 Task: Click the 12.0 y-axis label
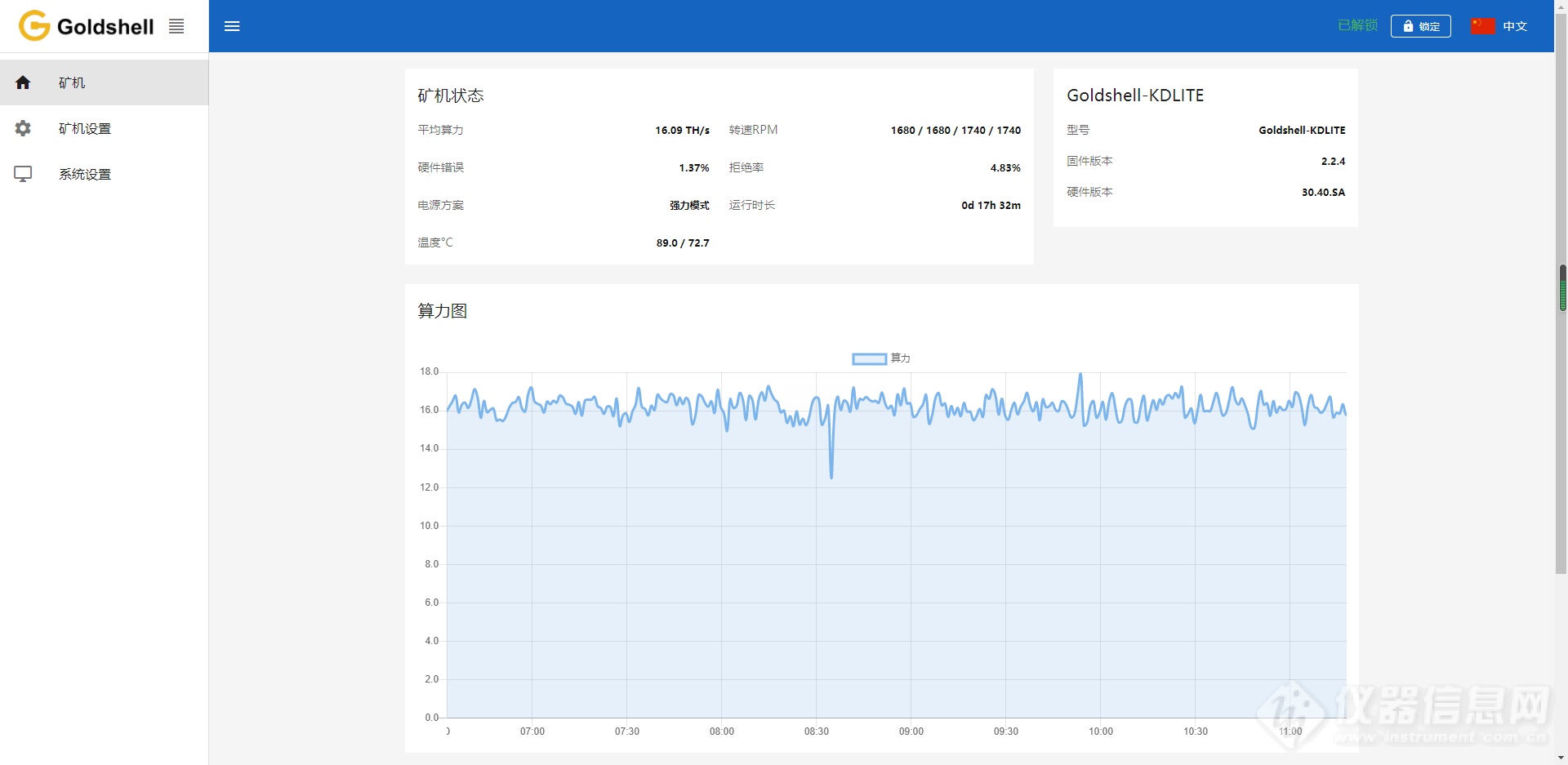[430, 487]
